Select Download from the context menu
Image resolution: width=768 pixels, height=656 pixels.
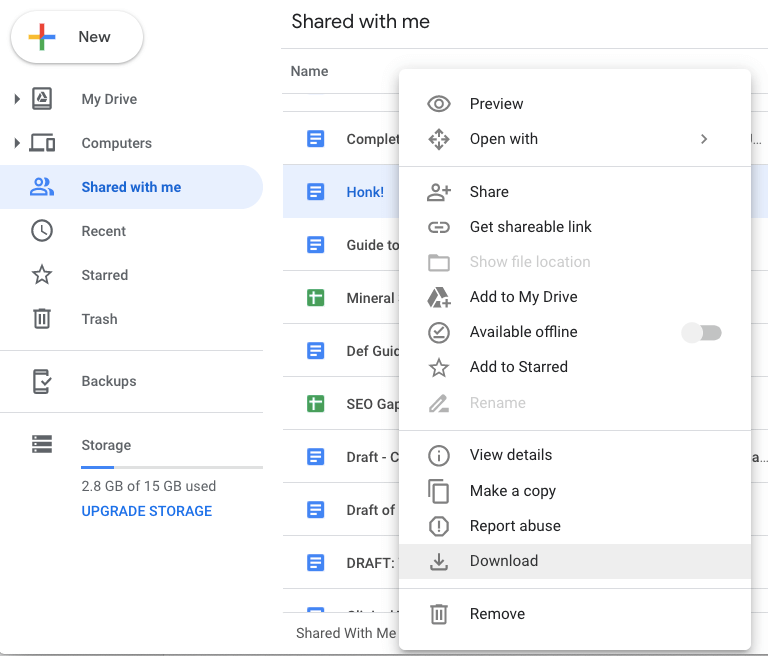504,561
